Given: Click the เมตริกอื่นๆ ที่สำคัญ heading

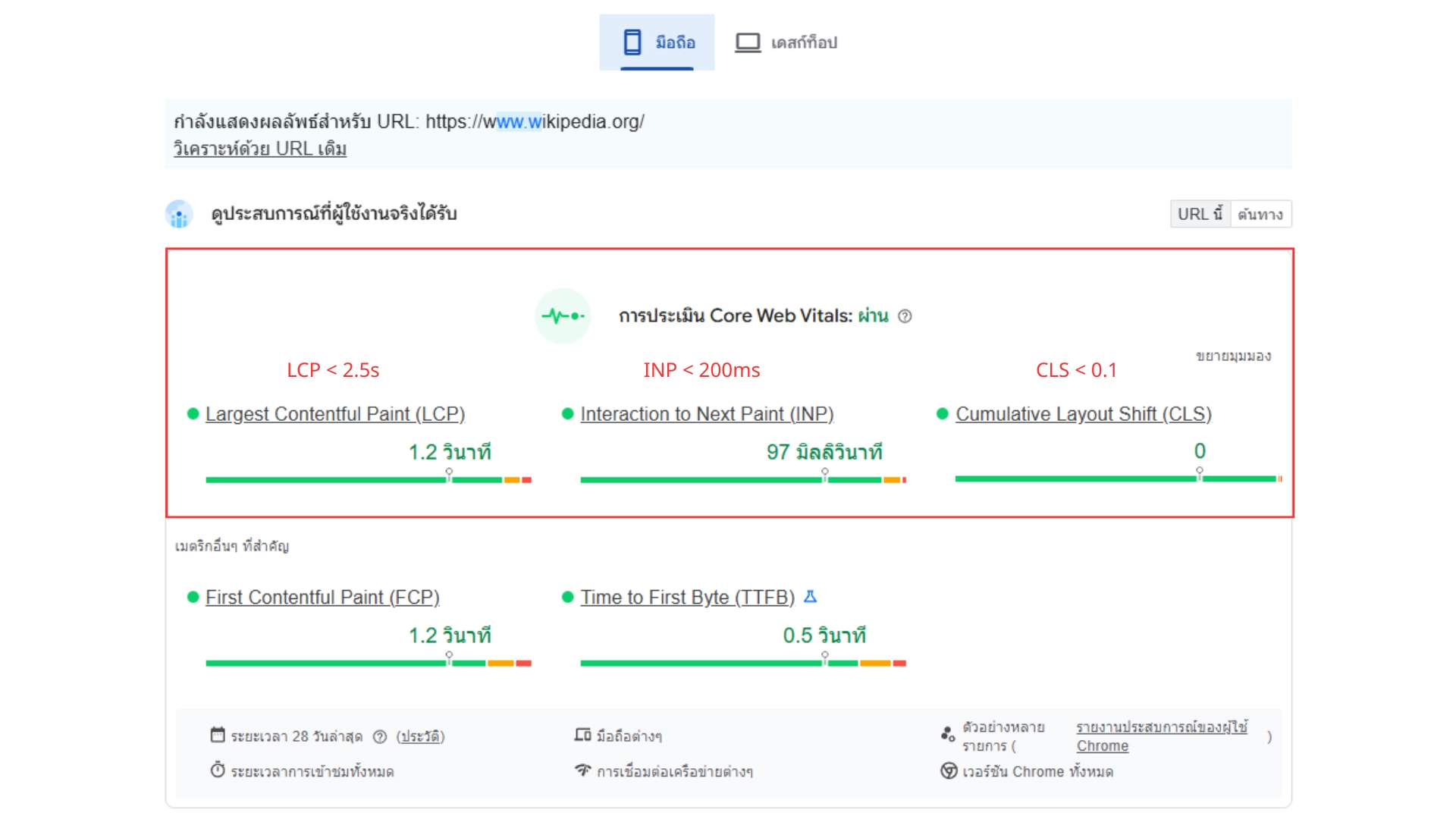Looking at the screenshot, I should click(232, 546).
